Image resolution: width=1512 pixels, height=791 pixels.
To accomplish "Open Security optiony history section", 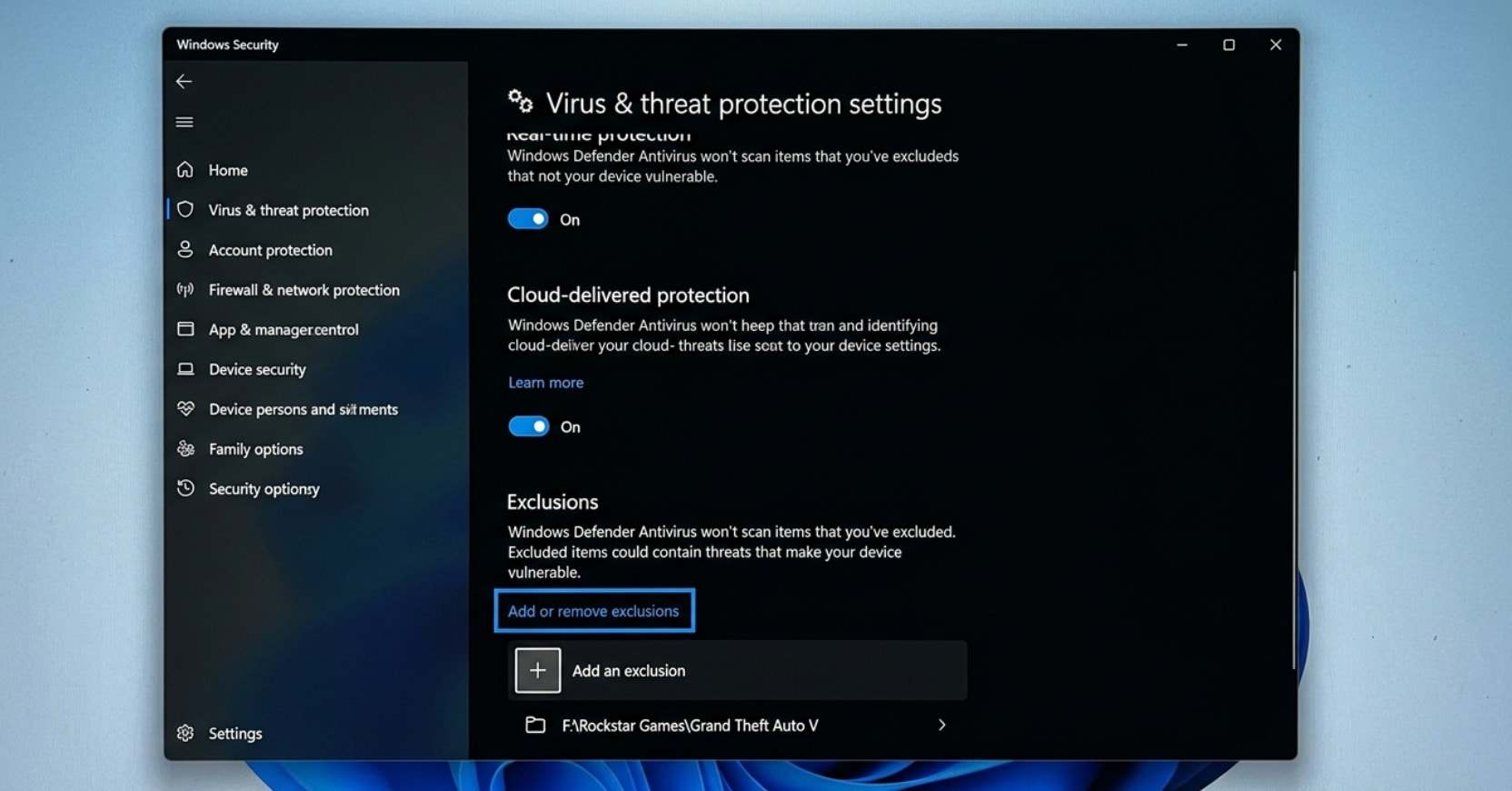I will 264,489.
